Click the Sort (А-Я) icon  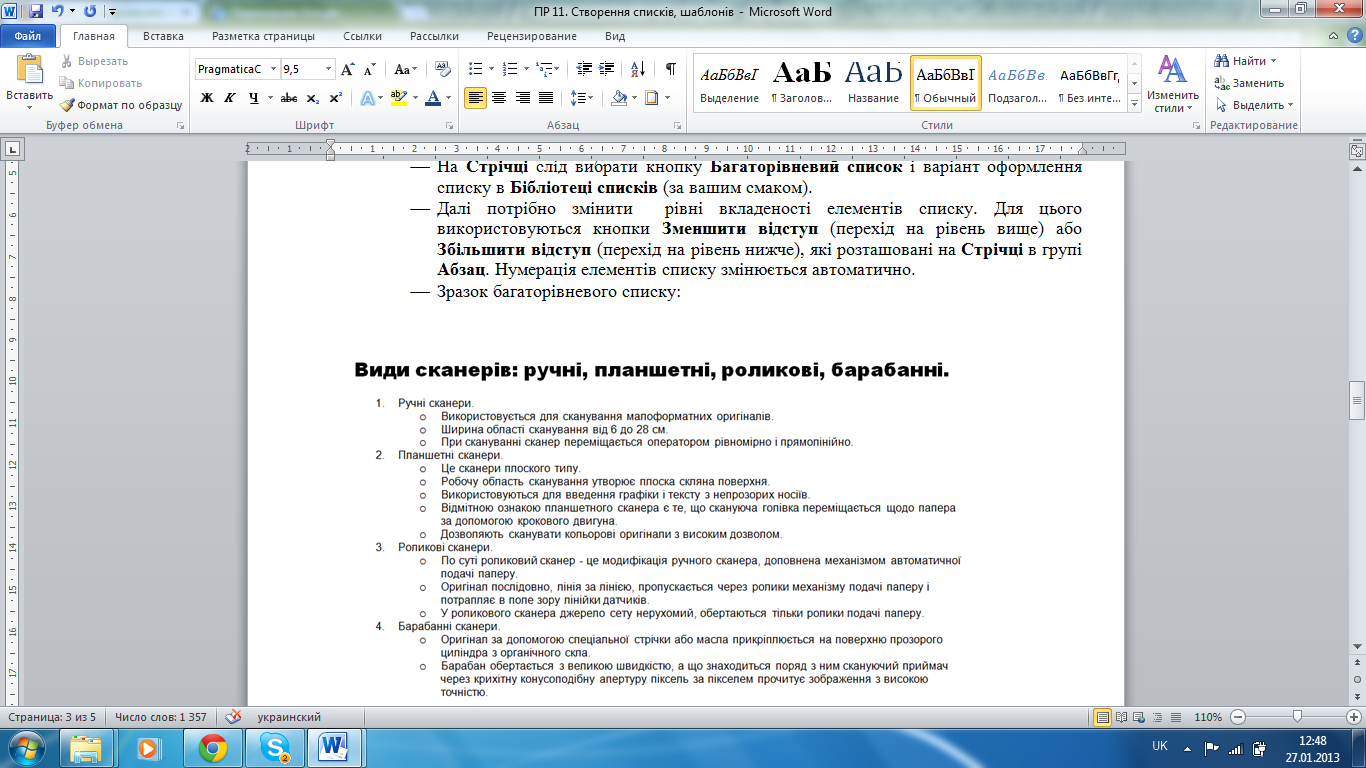pos(637,70)
